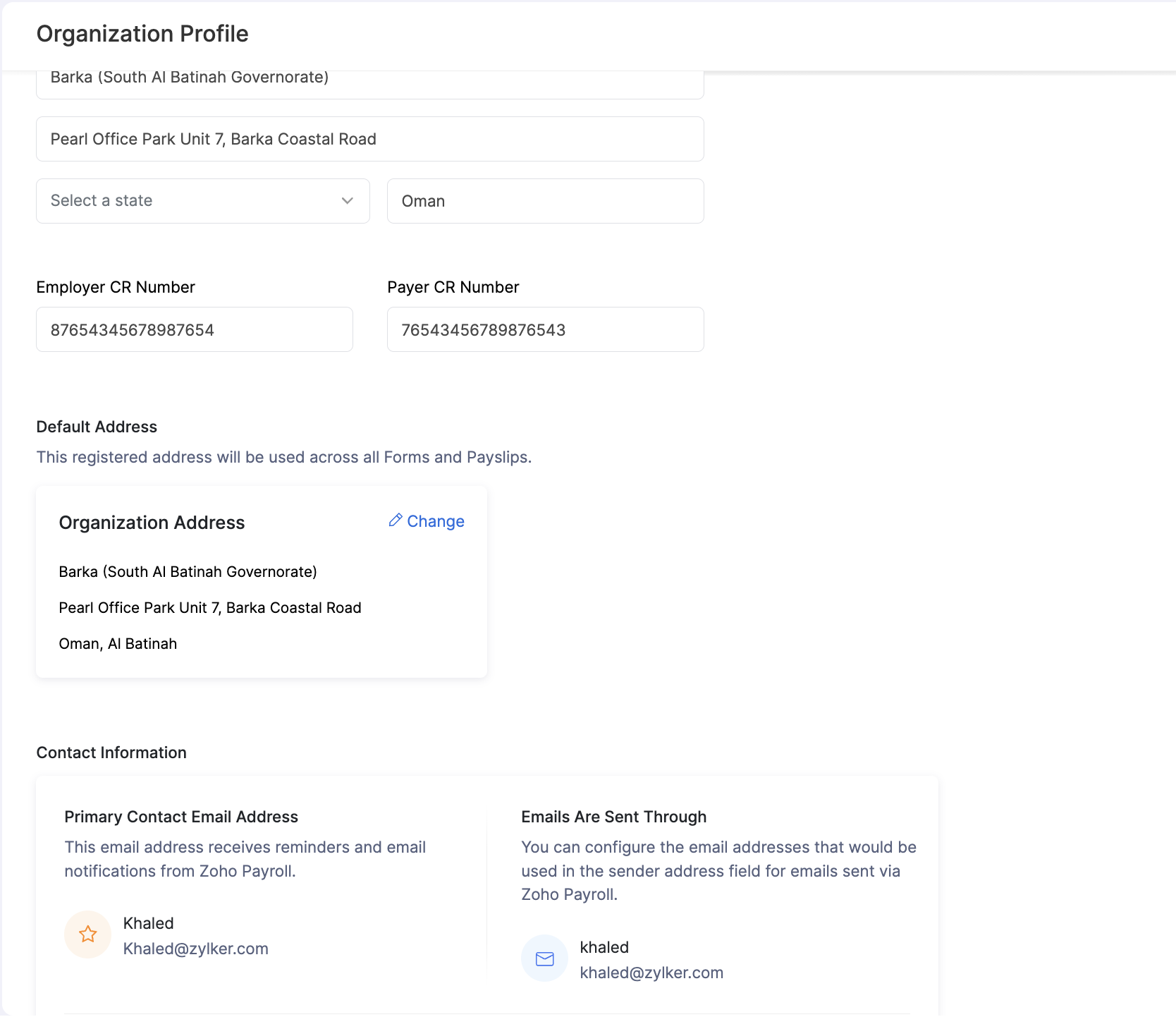Click the pencil edit icon beside Change
The width and height of the screenshot is (1176, 1017).
pyautogui.click(x=396, y=520)
